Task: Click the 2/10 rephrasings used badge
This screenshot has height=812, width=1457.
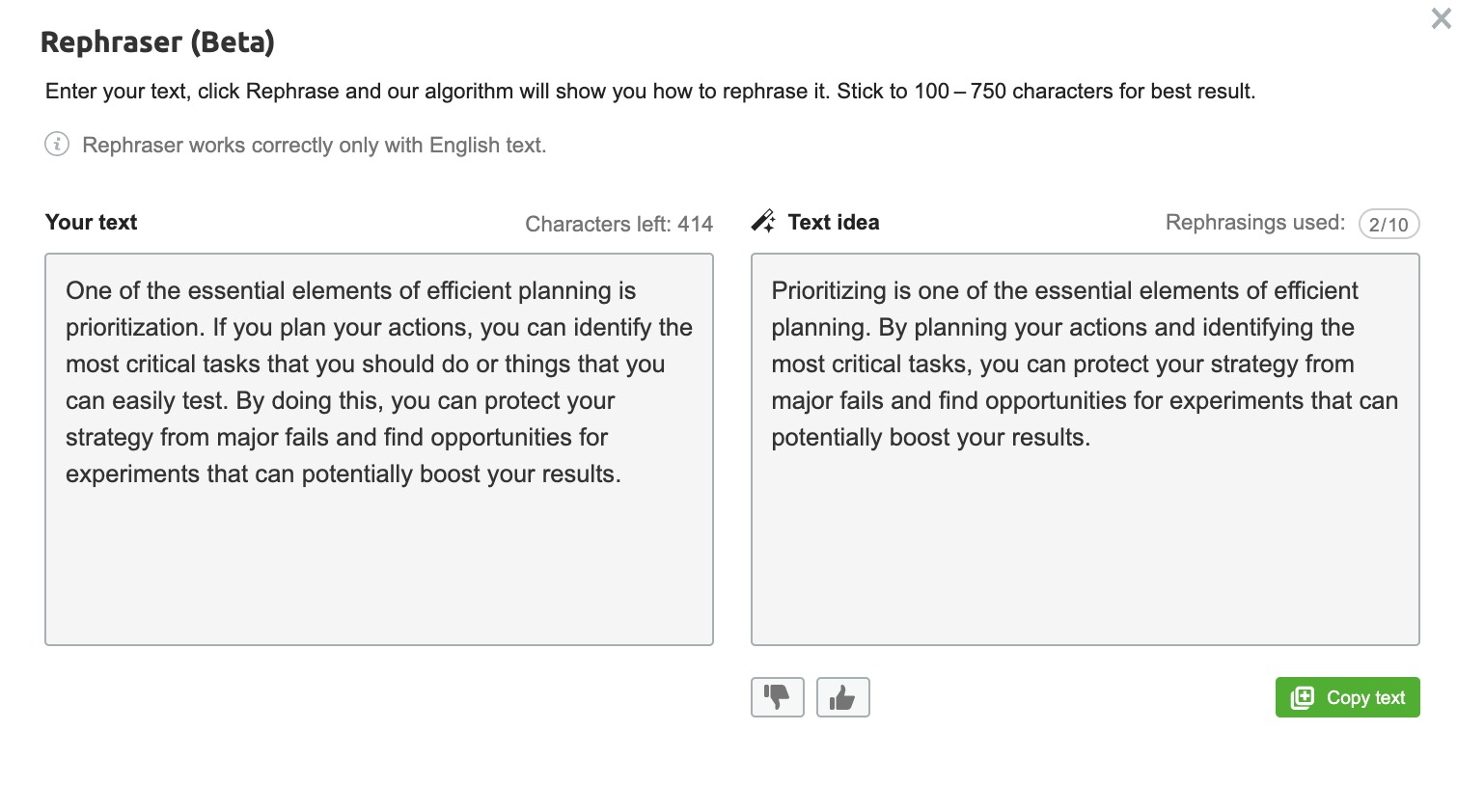Action: coord(1388,224)
